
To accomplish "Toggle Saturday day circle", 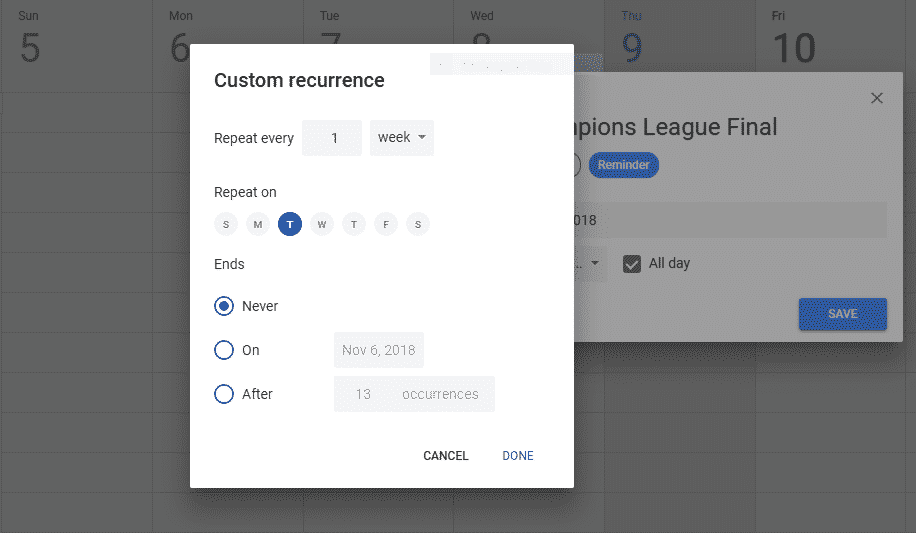I will 418,224.
